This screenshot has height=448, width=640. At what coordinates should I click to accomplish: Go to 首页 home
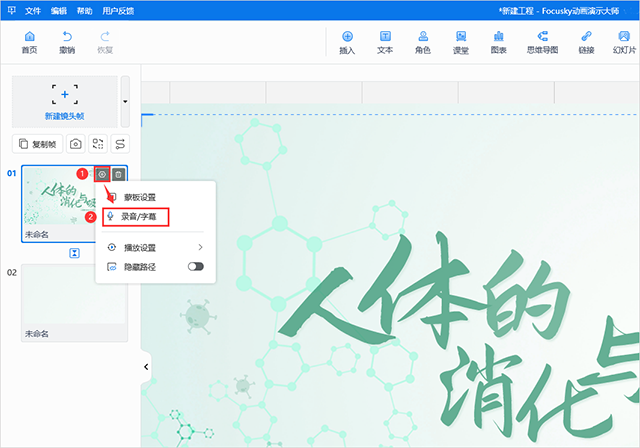pyautogui.click(x=29, y=42)
